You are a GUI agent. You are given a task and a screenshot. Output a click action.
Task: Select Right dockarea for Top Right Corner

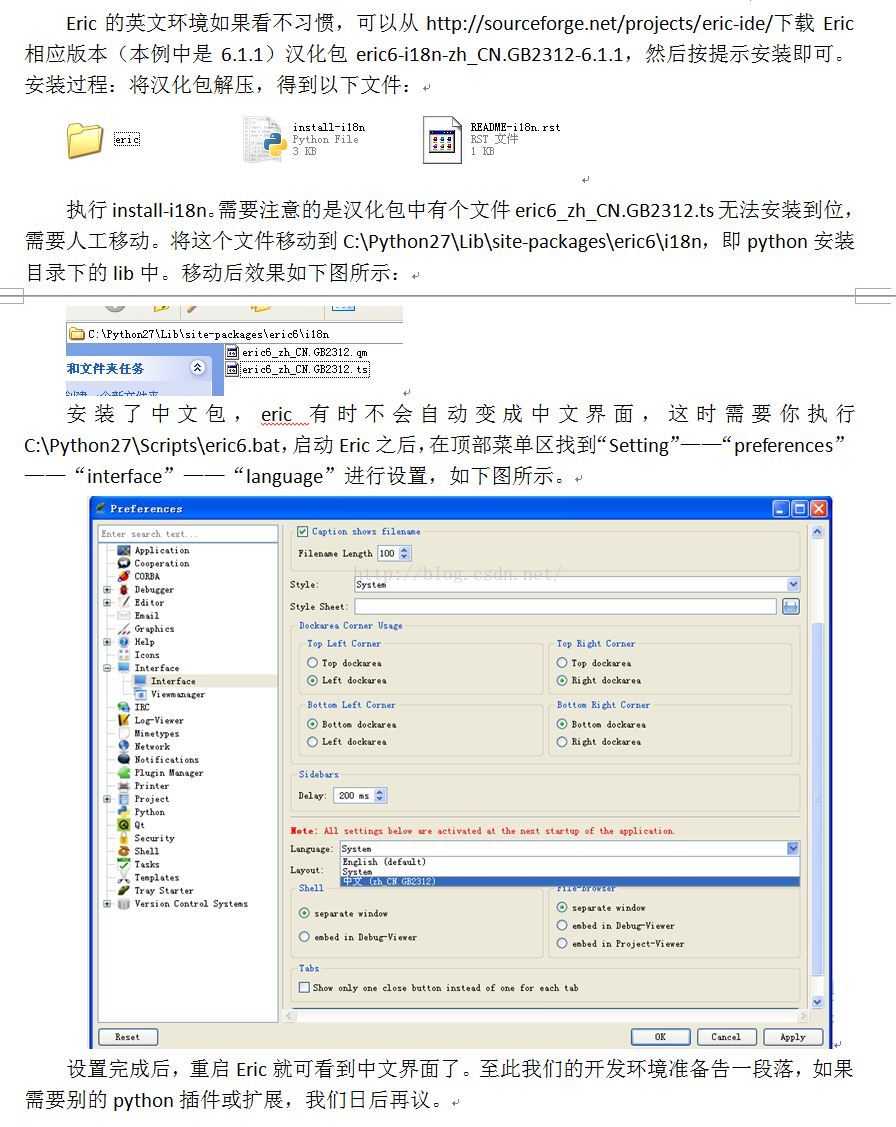[x=562, y=680]
